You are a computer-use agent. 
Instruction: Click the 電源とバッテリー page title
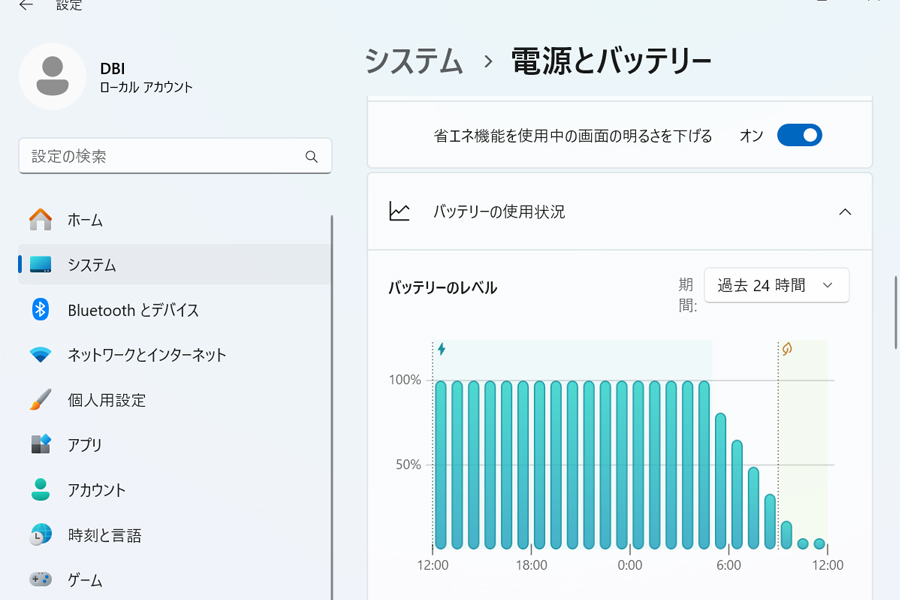click(611, 61)
